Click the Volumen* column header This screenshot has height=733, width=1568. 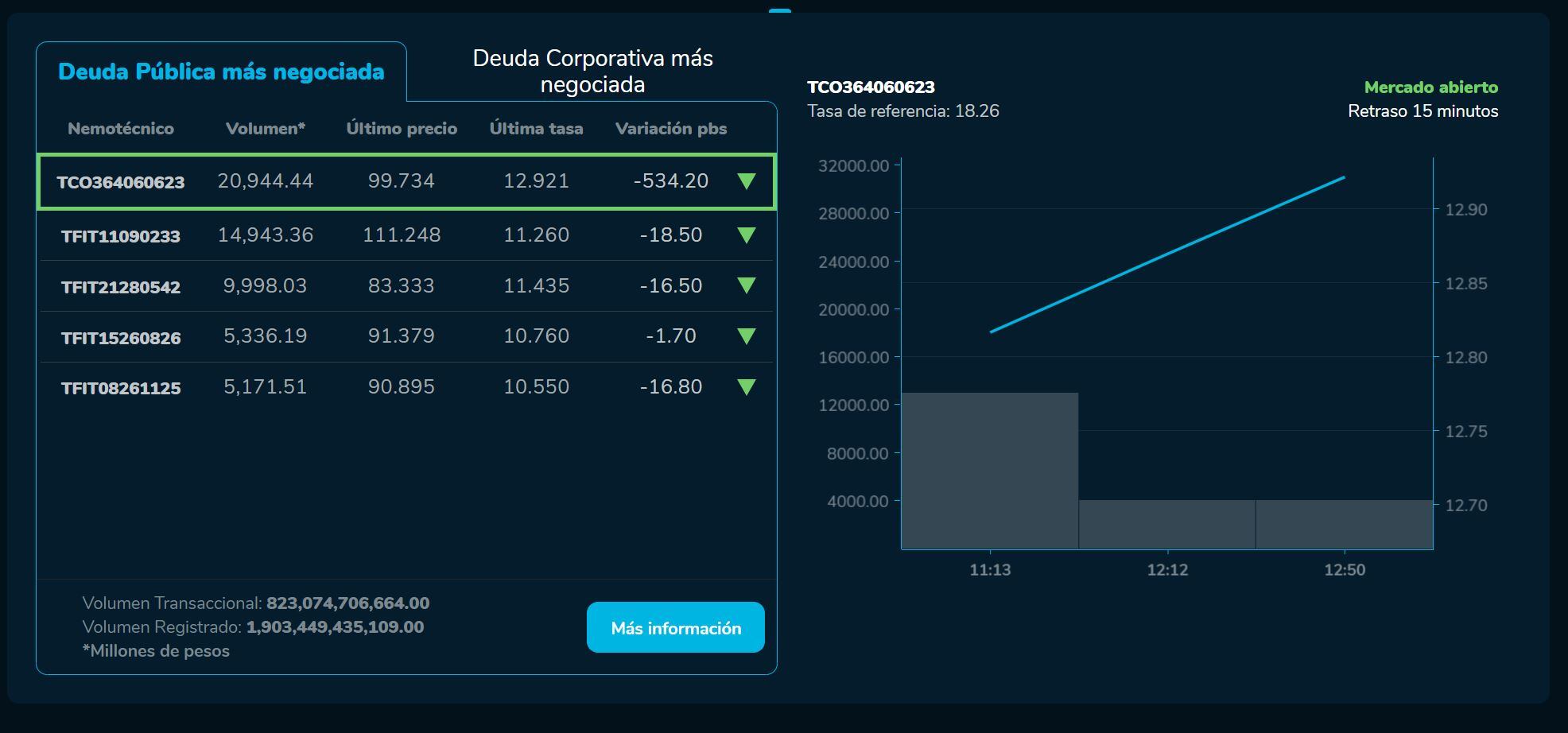coord(265,129)
